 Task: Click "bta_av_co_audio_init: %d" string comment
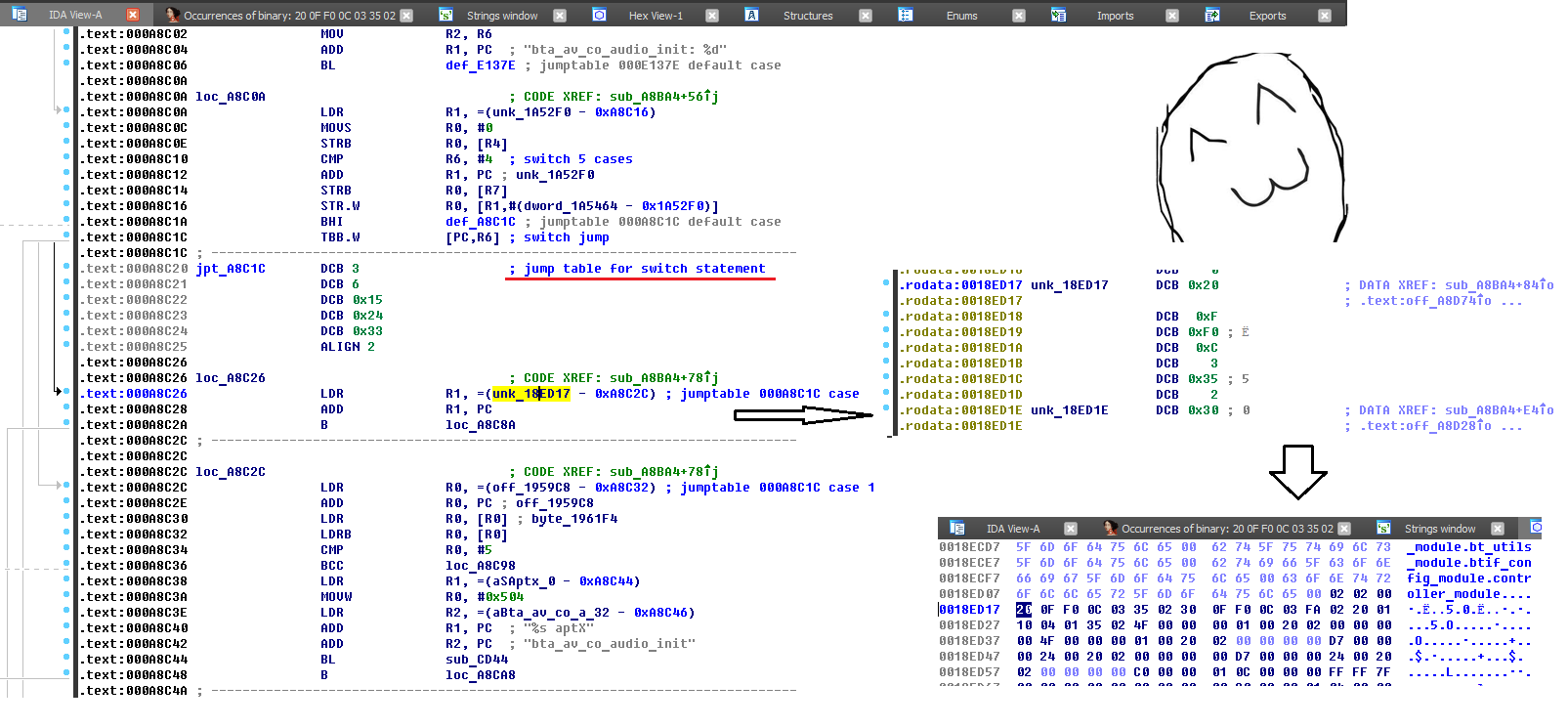(x=625, y=50)
